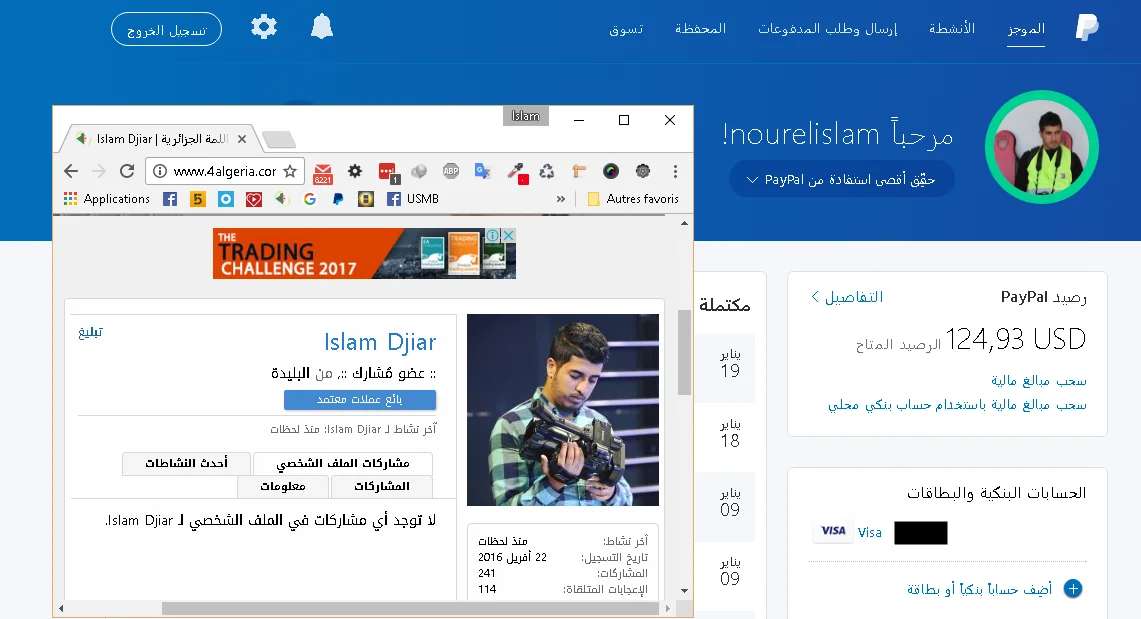Show hidden bookmarks with the chevron

(x=561, y=199)
